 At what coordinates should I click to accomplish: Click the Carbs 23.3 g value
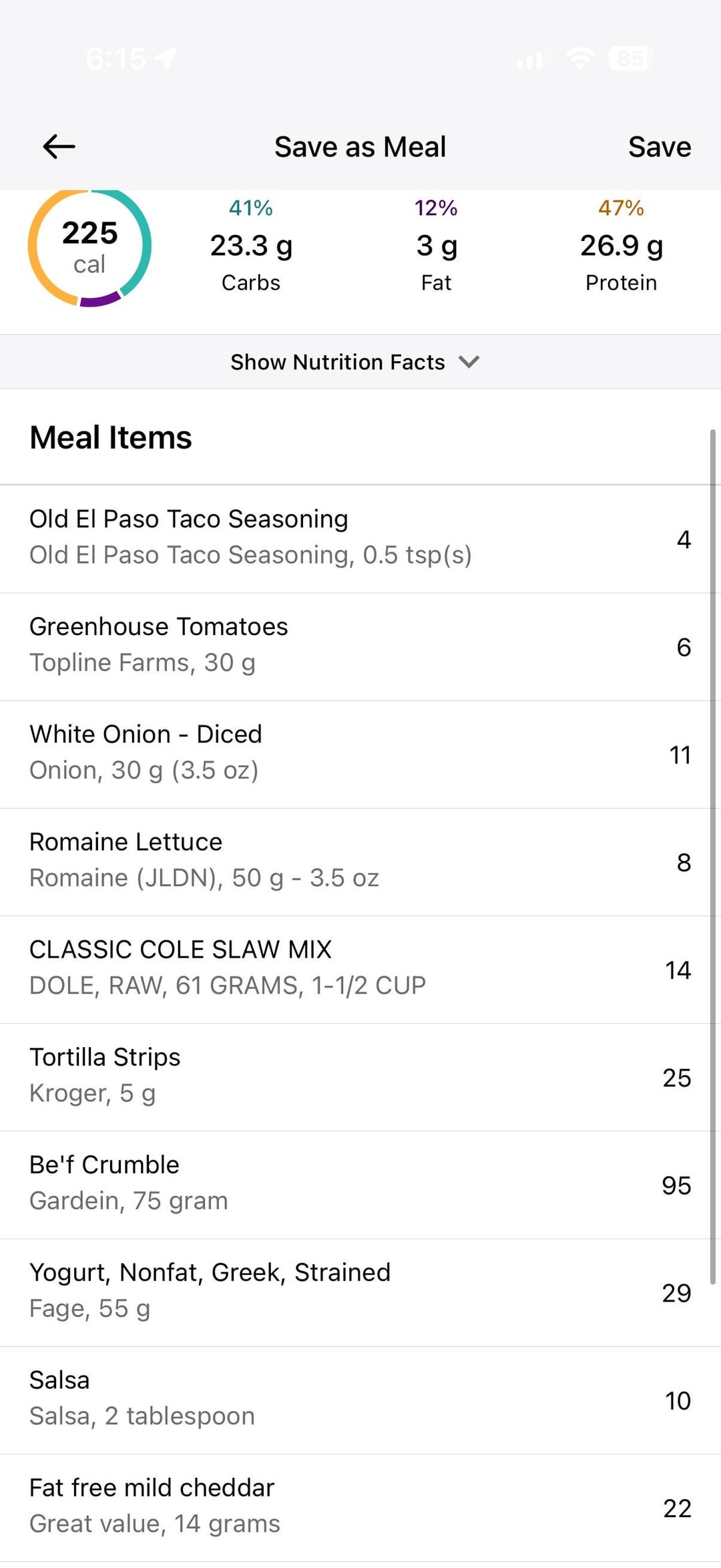[251, 246]
